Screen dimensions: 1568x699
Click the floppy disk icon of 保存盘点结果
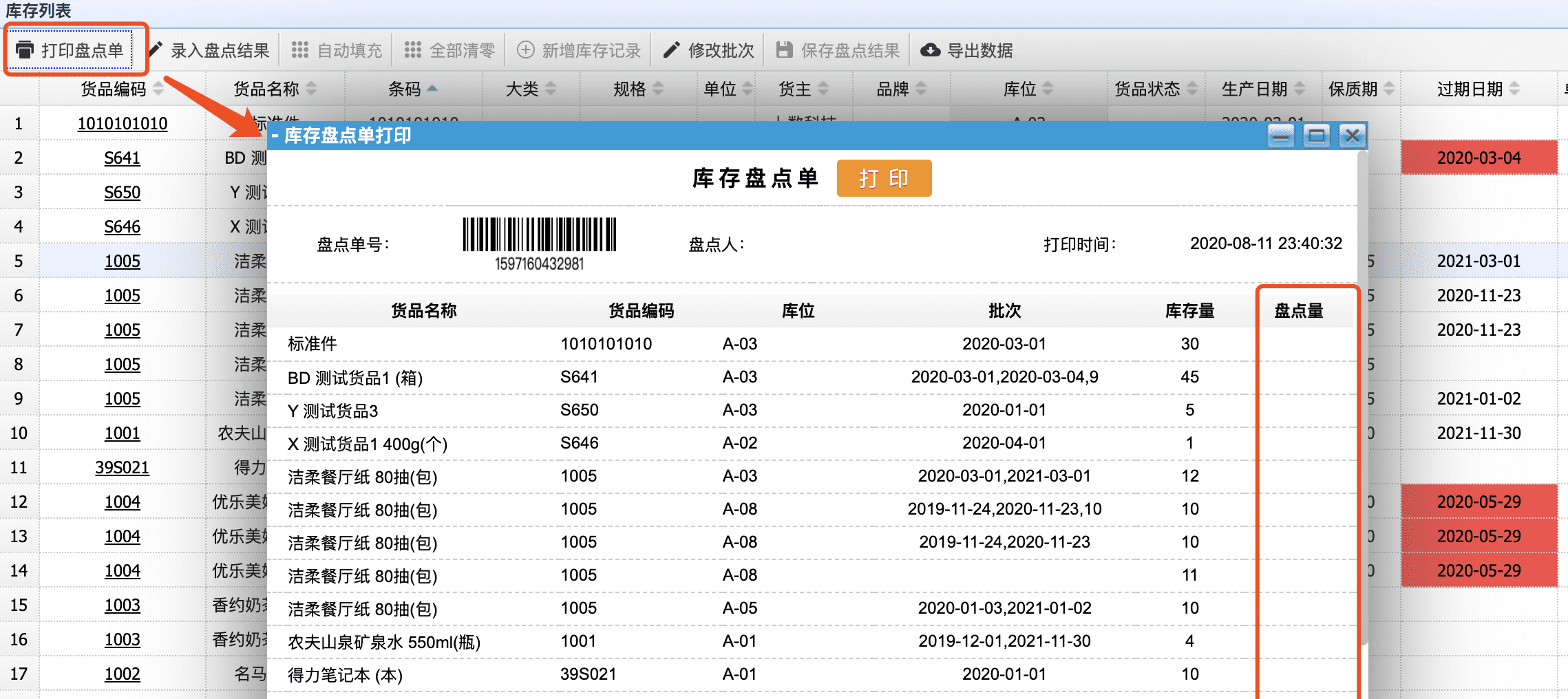tap(784, 50)
